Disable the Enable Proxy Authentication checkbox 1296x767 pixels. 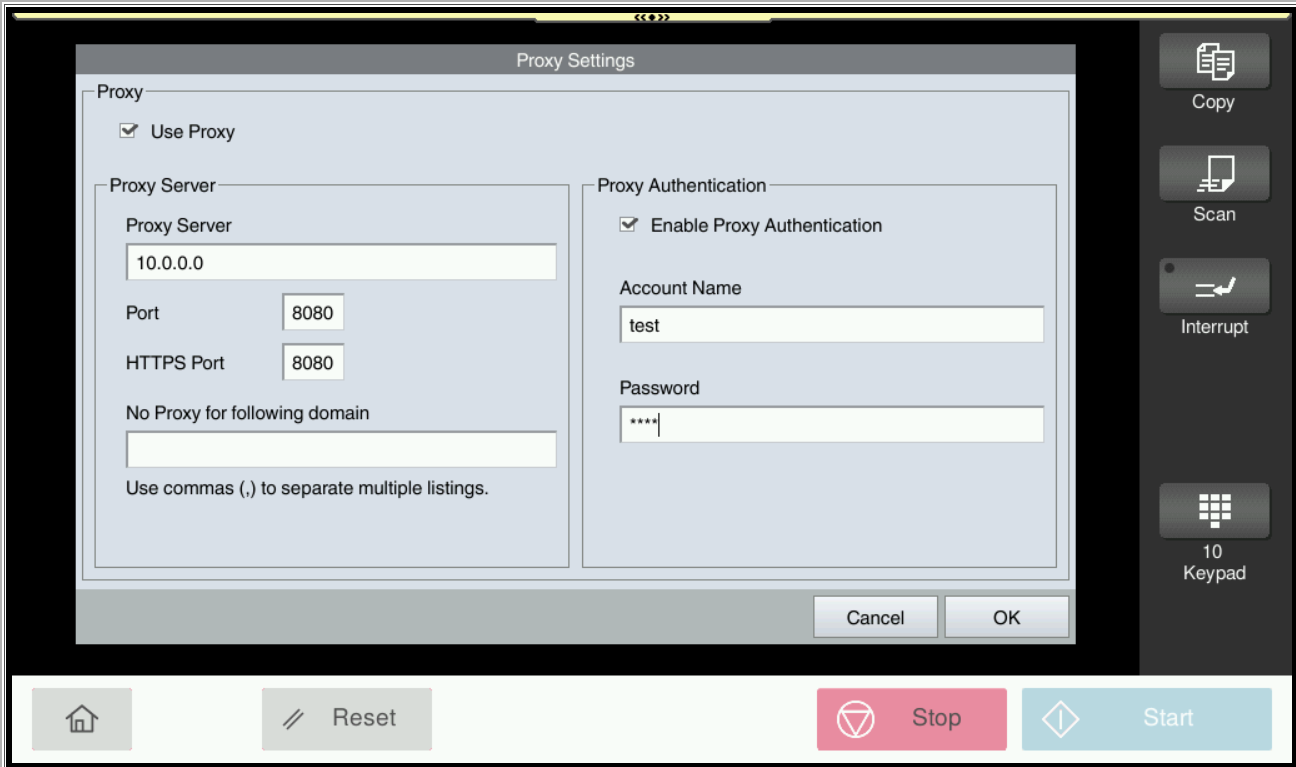point(628,225)
